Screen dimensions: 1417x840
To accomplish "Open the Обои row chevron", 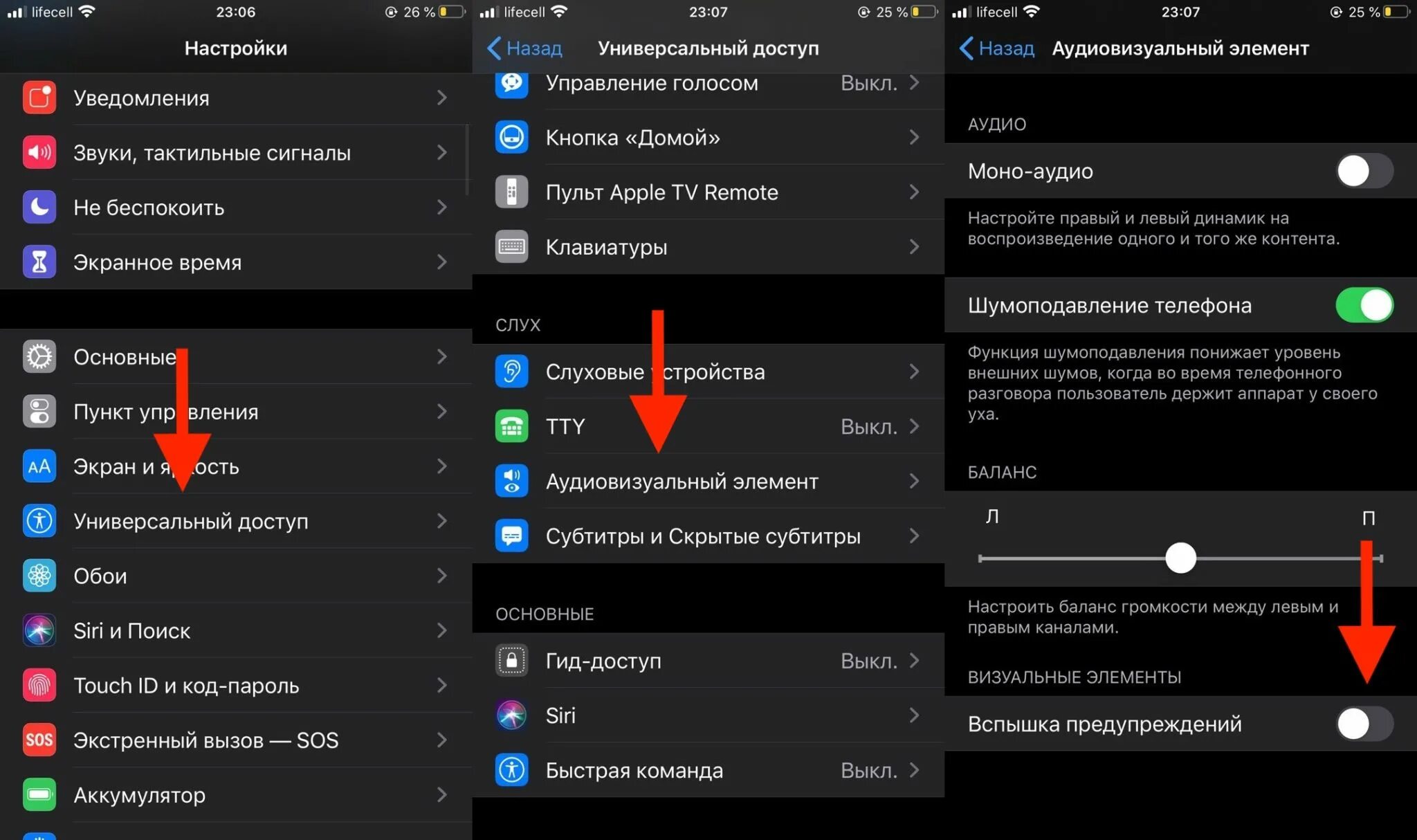I will click(441, 576).
